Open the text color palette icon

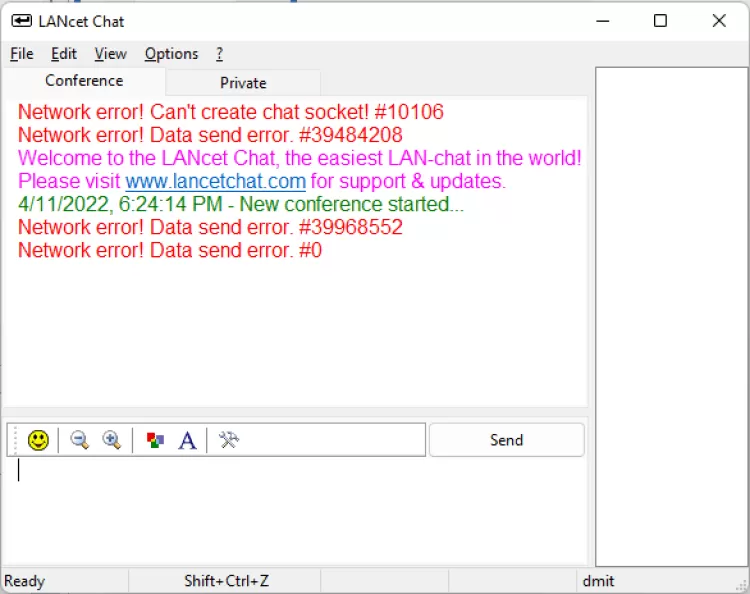point(155,440)
